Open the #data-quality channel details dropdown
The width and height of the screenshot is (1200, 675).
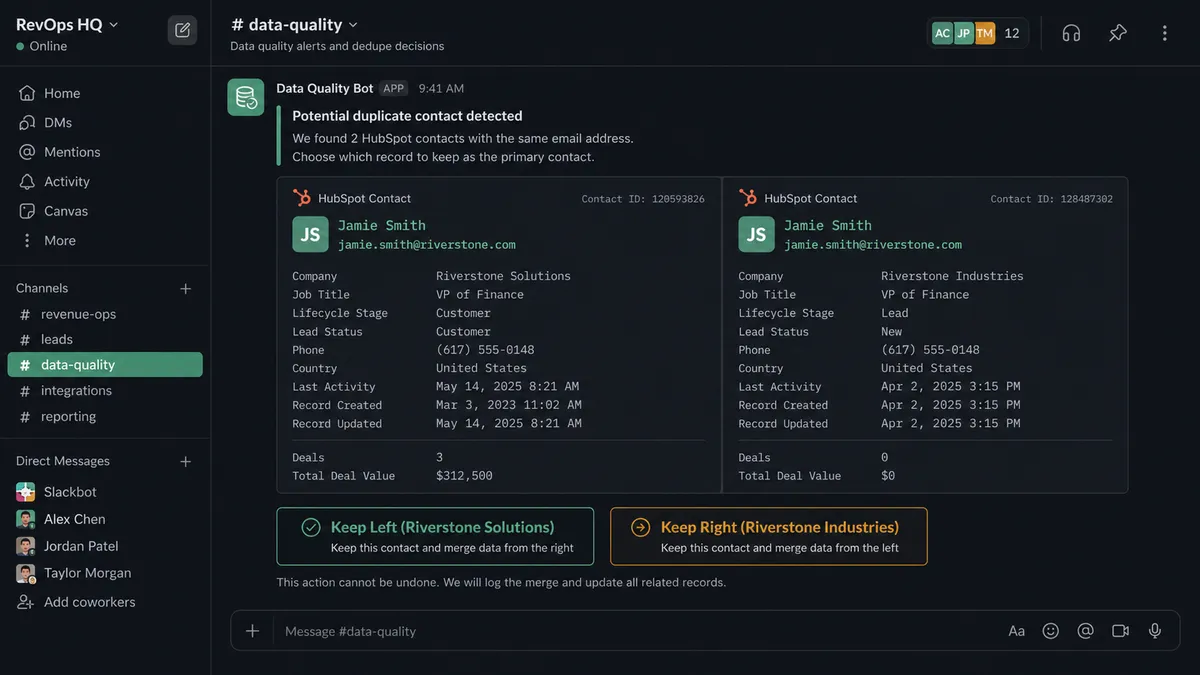[294, 24]
